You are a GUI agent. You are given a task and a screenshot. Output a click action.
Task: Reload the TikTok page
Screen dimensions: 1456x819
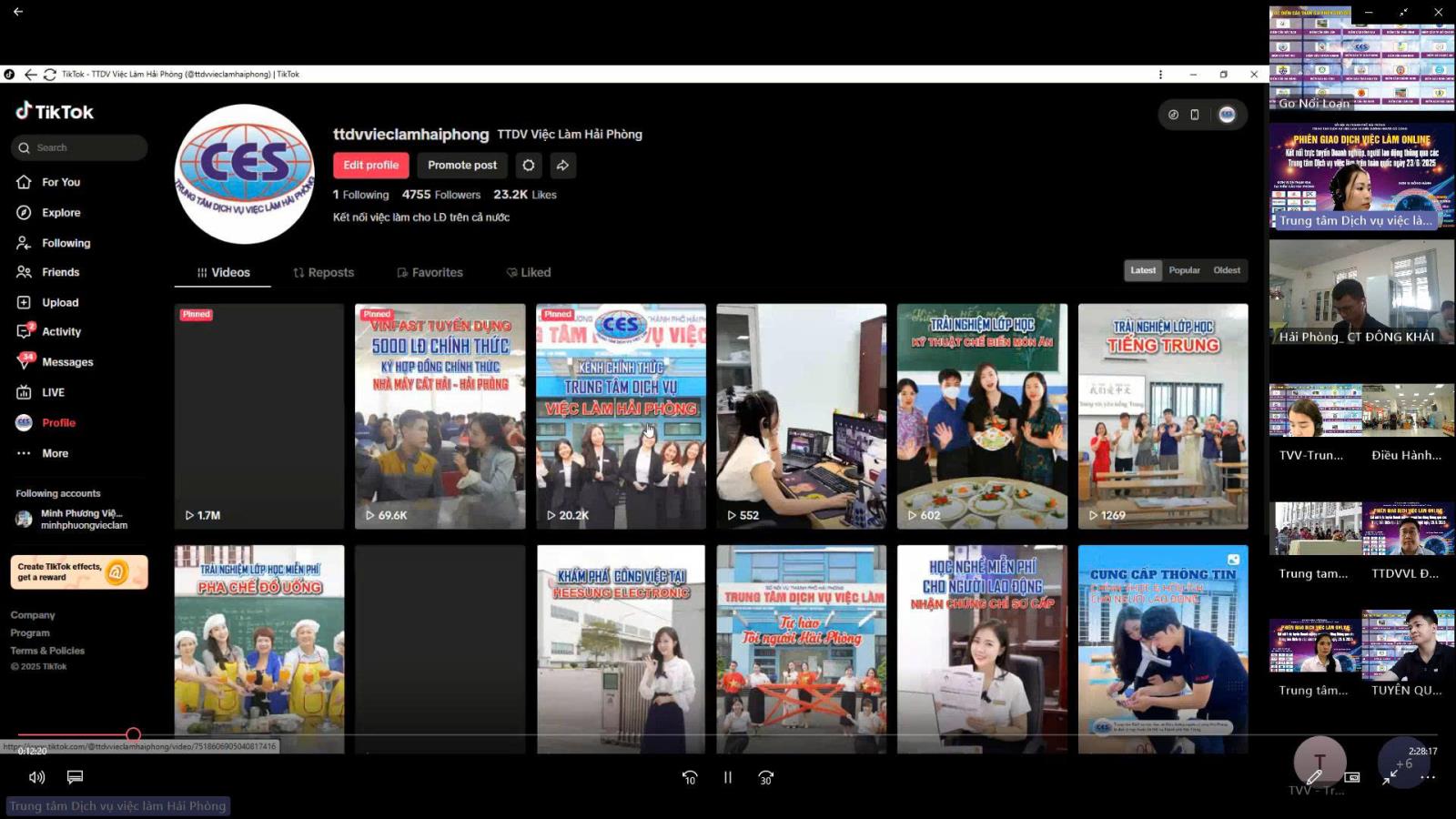(x=50, y=75)
